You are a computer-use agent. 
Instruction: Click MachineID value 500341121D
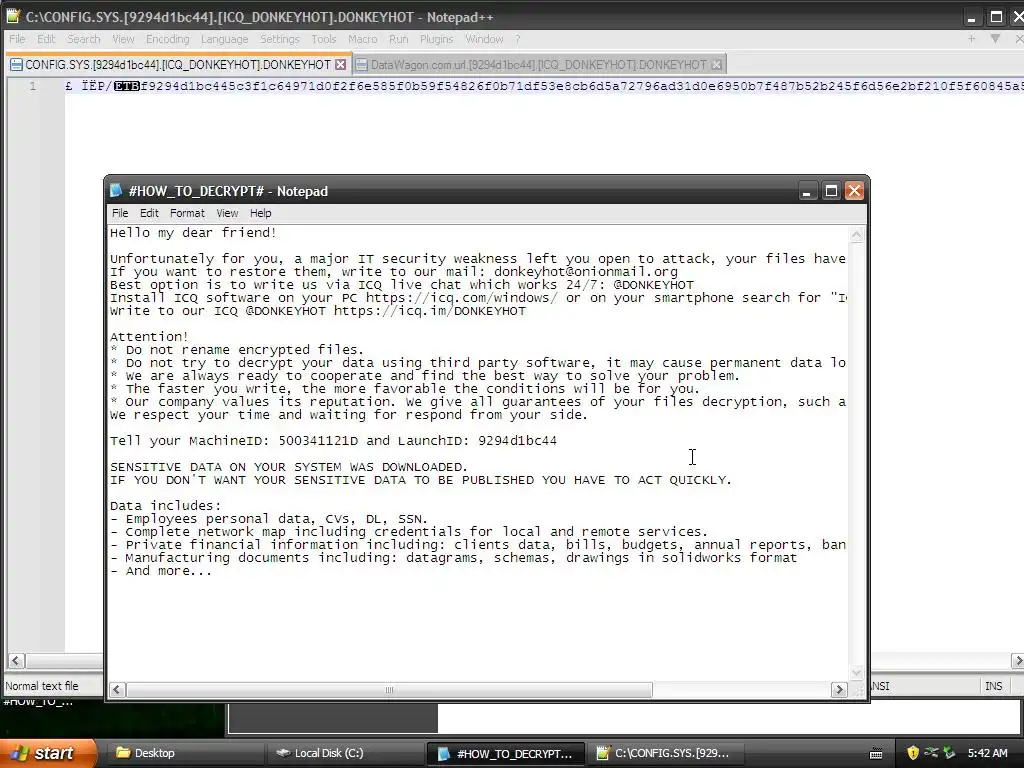tap(318, 441)
